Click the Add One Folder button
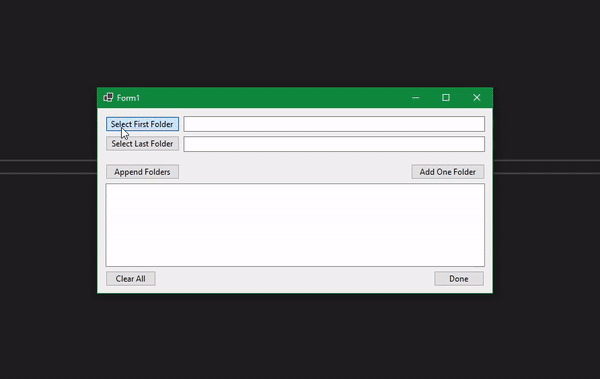Image resolution: width=600 pixels, height=379 pixels. pos(448,172)
